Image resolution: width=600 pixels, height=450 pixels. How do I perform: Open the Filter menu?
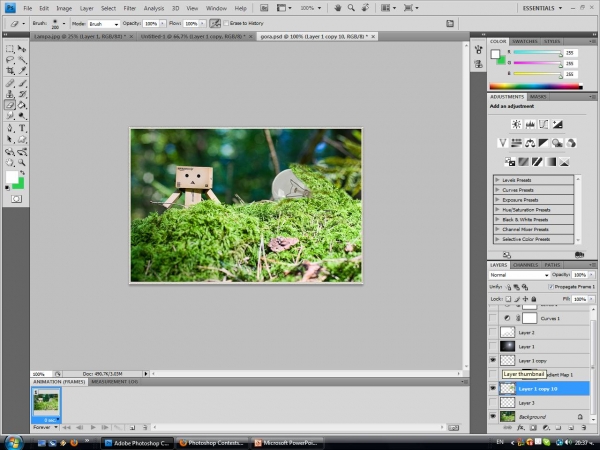click(129, 8)
